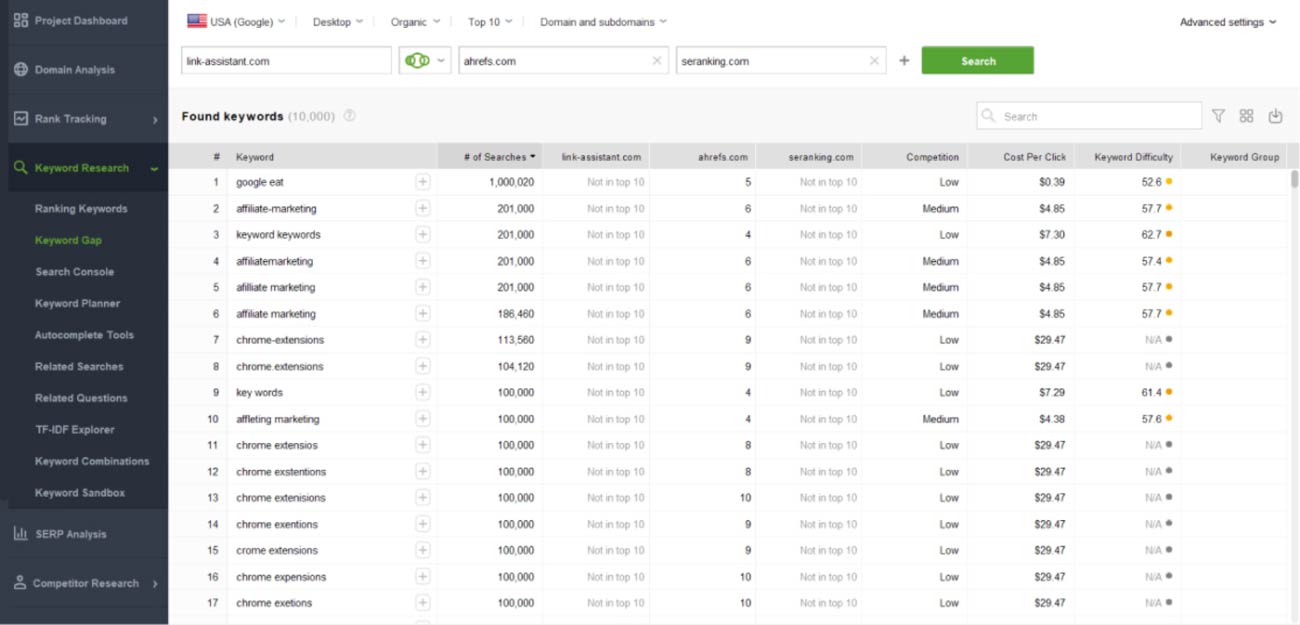
Task: Sort by Keyword column header
Action: click(x=332, y=156)
